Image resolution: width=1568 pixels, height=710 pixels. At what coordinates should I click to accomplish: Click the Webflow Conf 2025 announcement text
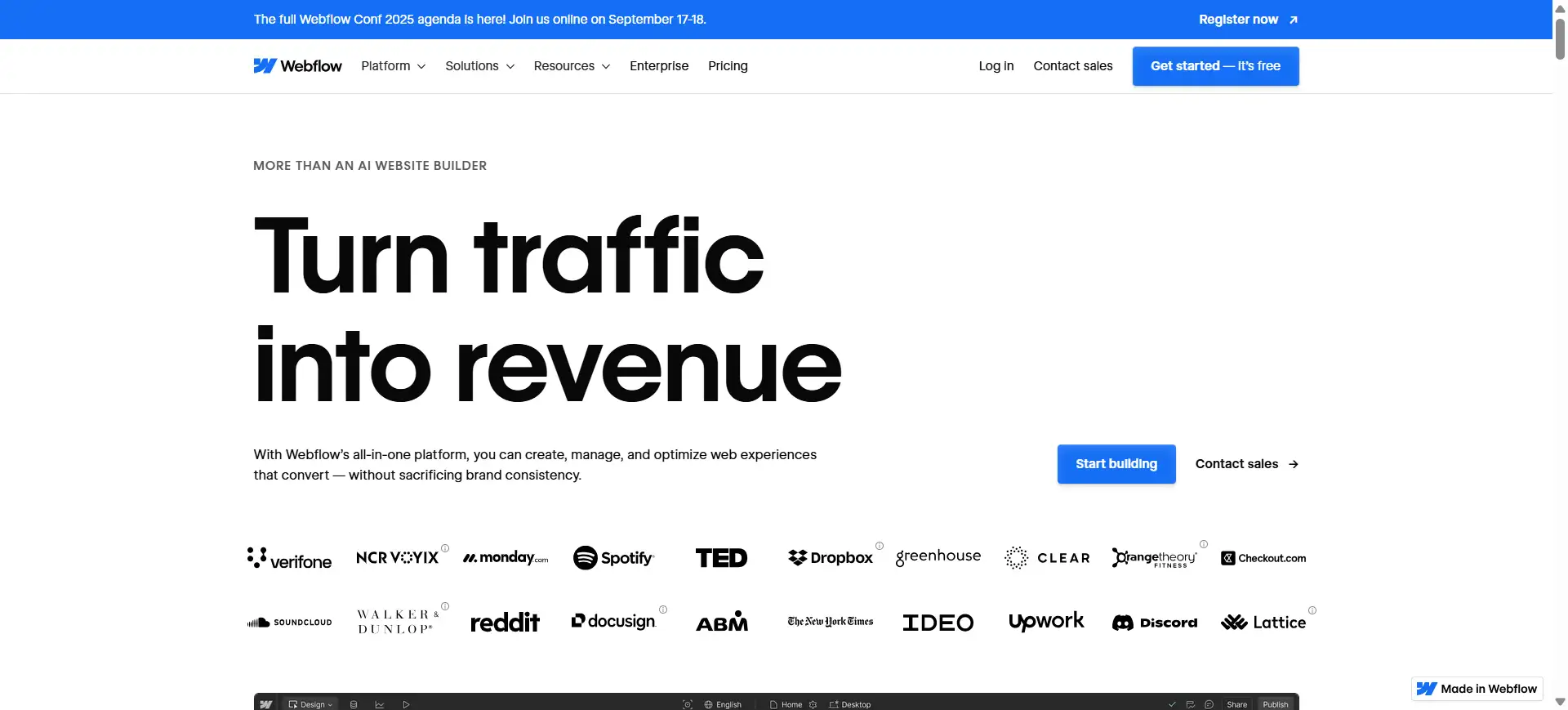(x=479, y=20)
